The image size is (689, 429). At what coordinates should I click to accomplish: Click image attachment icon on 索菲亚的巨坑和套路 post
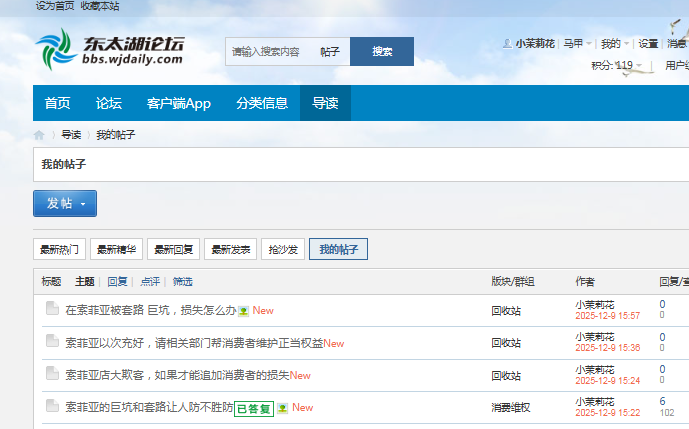(x=283, y=408)
